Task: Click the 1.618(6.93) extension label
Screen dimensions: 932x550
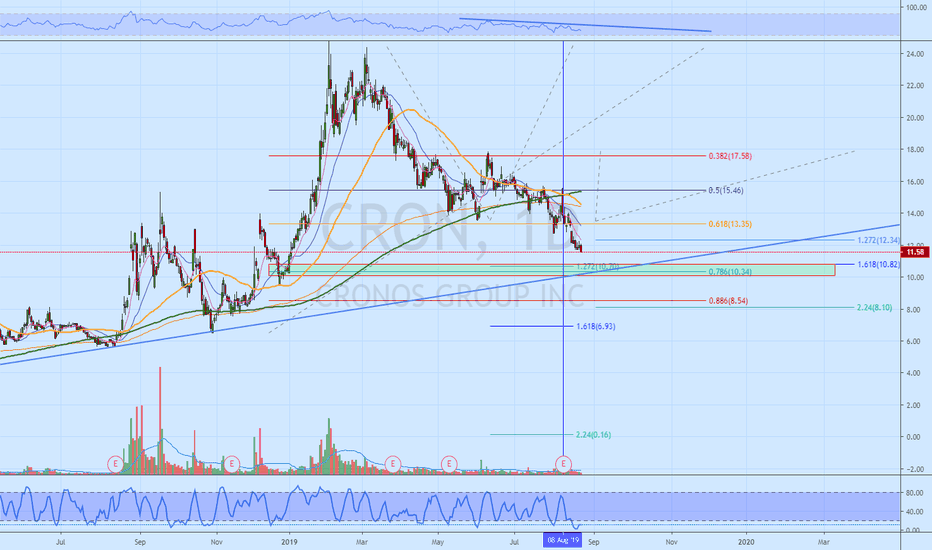Action: (596, 326)
